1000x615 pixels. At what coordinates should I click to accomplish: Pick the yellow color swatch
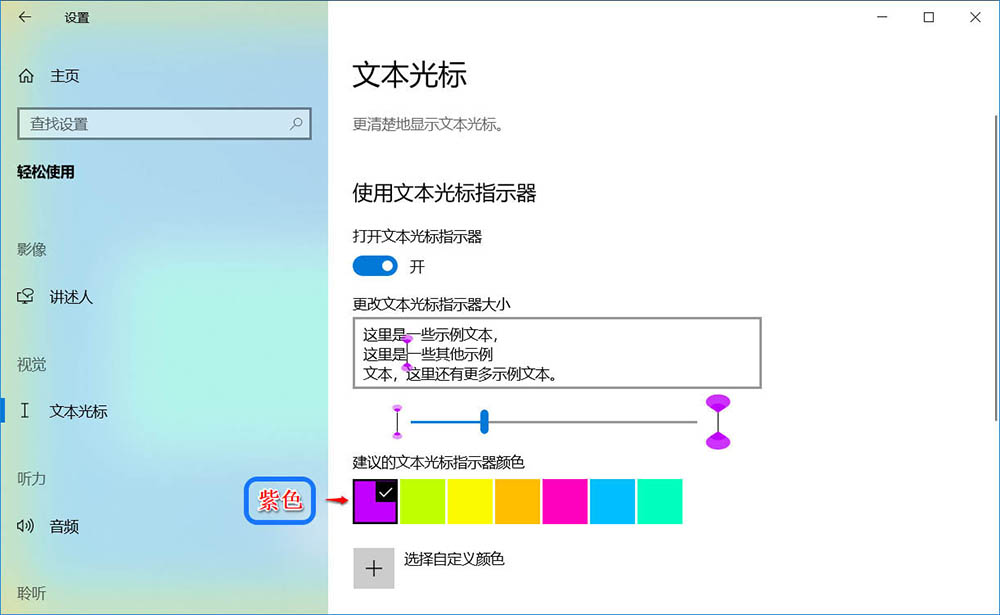470,501
